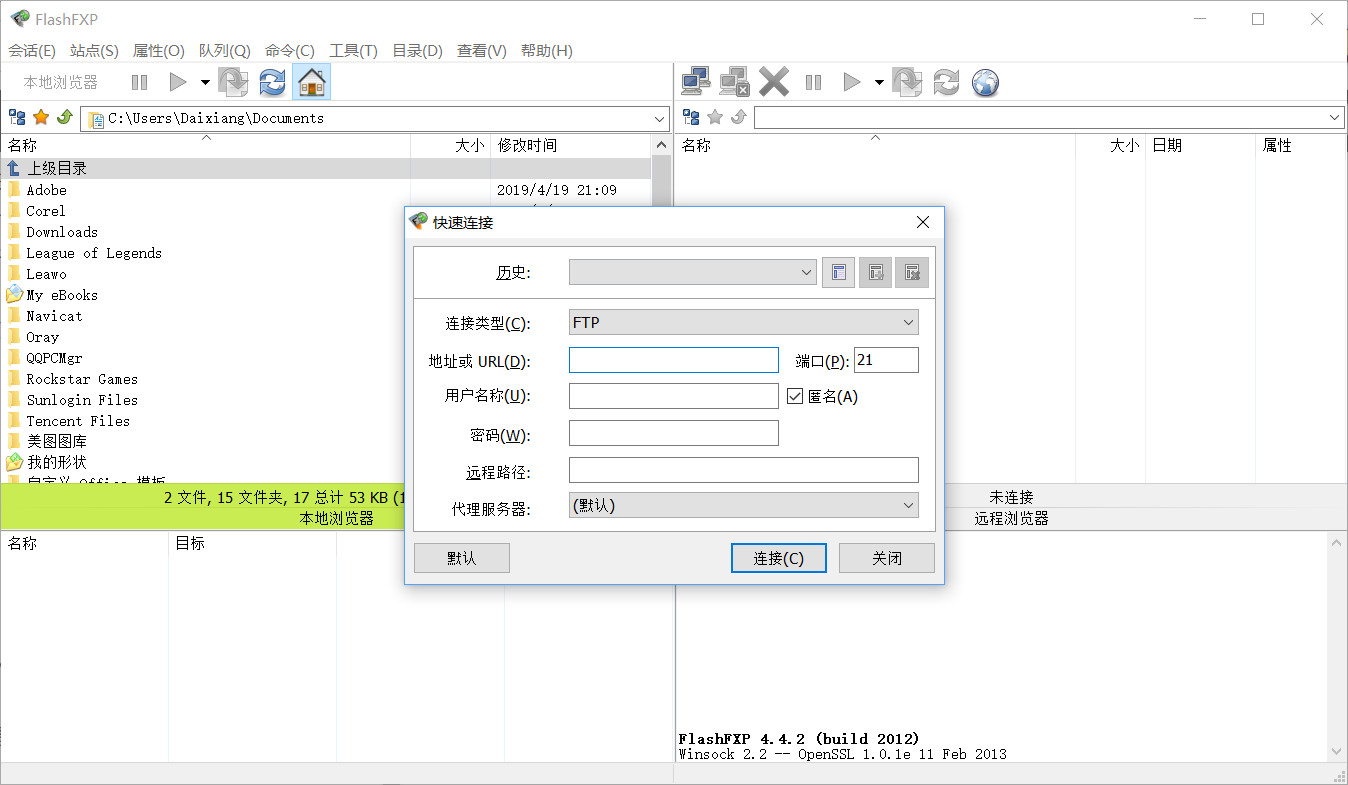Click the blue refresh icon in local toolbar

pyautogui.click(x=272, y=82)
